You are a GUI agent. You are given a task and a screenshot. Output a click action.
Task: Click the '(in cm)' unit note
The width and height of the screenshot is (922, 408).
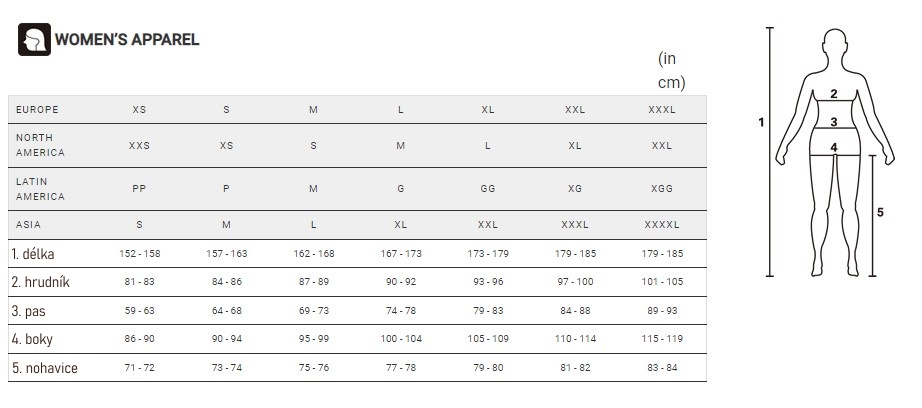[x=672, y=71]
